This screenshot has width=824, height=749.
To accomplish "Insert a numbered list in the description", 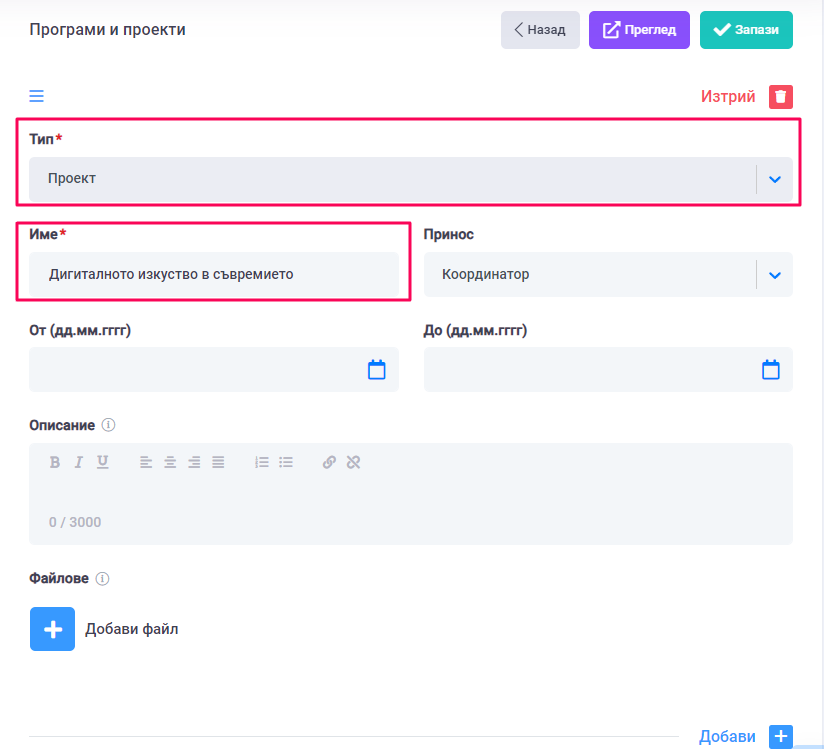I will [262, 462].
